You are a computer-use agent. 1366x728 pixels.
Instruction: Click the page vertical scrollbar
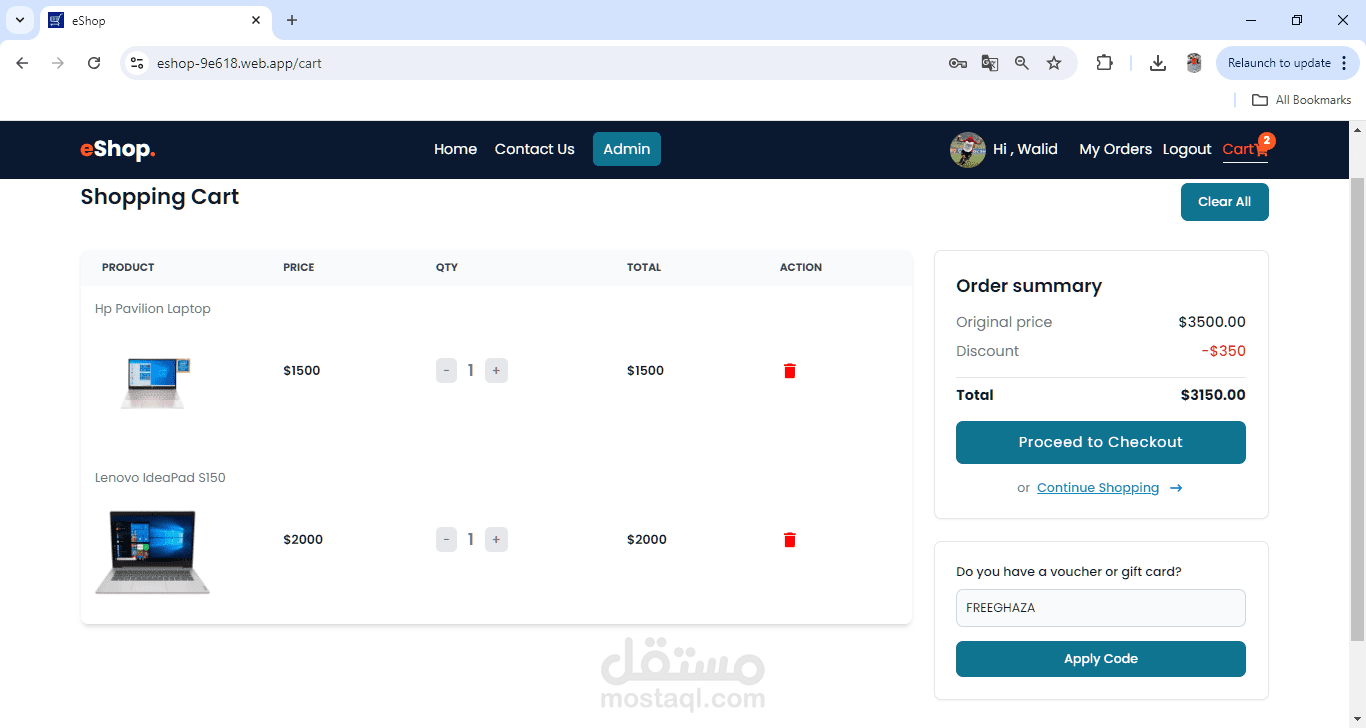[x=1357, y=410]
